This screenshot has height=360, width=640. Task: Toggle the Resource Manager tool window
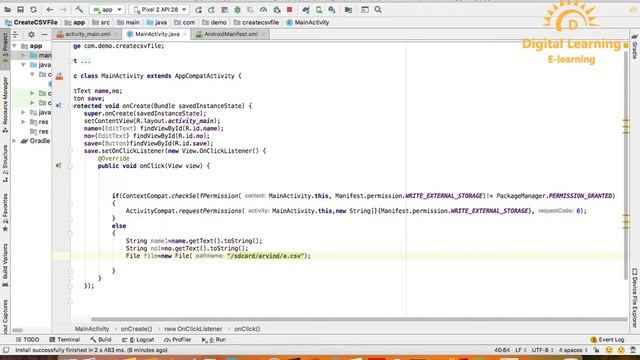(x=5, y=105)
